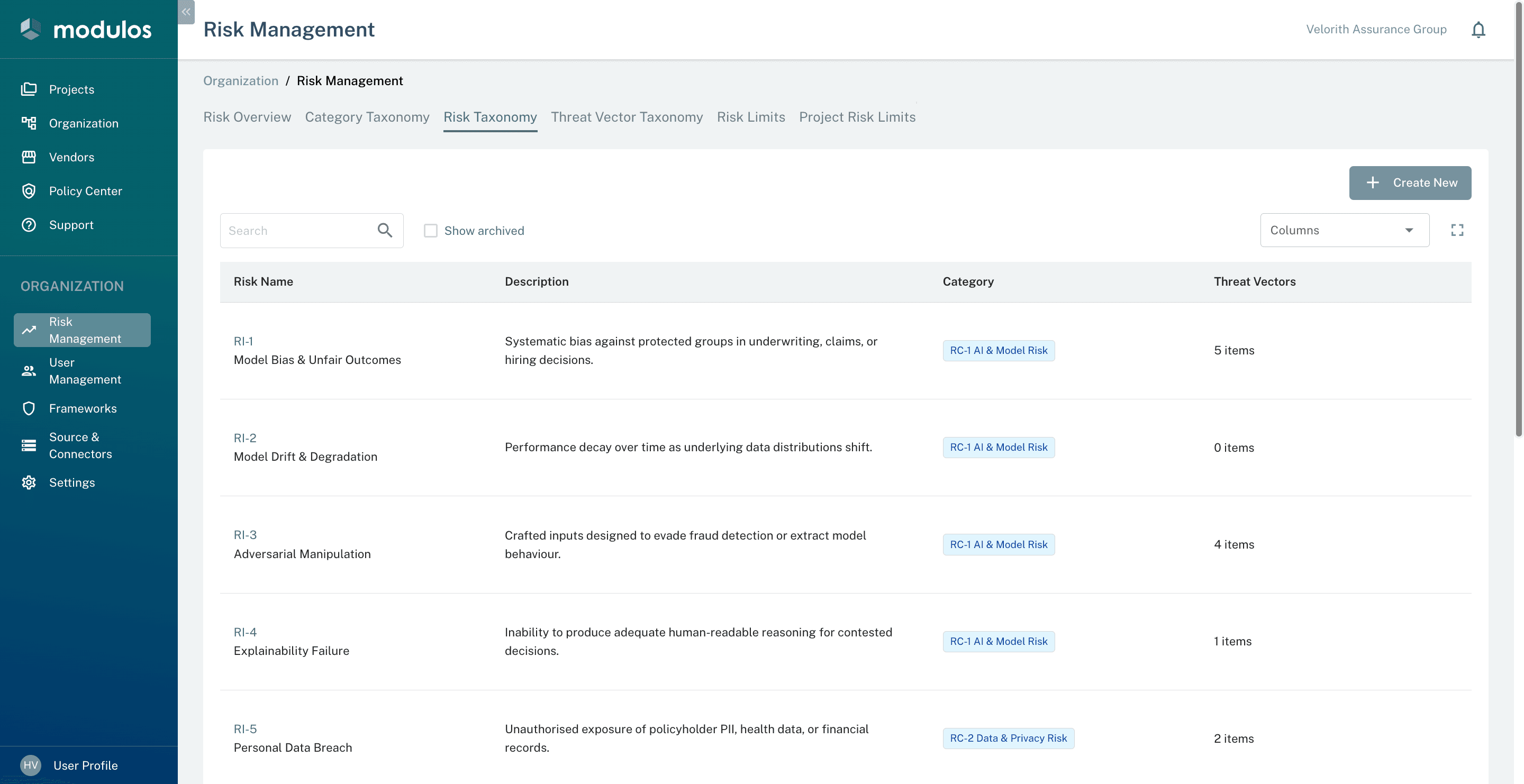Open the RI-2 risk link
The width and height of the screenshot is (1524, 784).
tap(245, 438)
